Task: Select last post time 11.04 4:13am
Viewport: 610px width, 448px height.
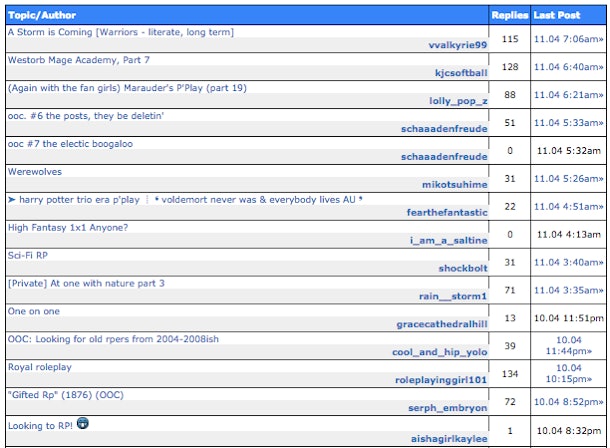Action: (569, 234)
